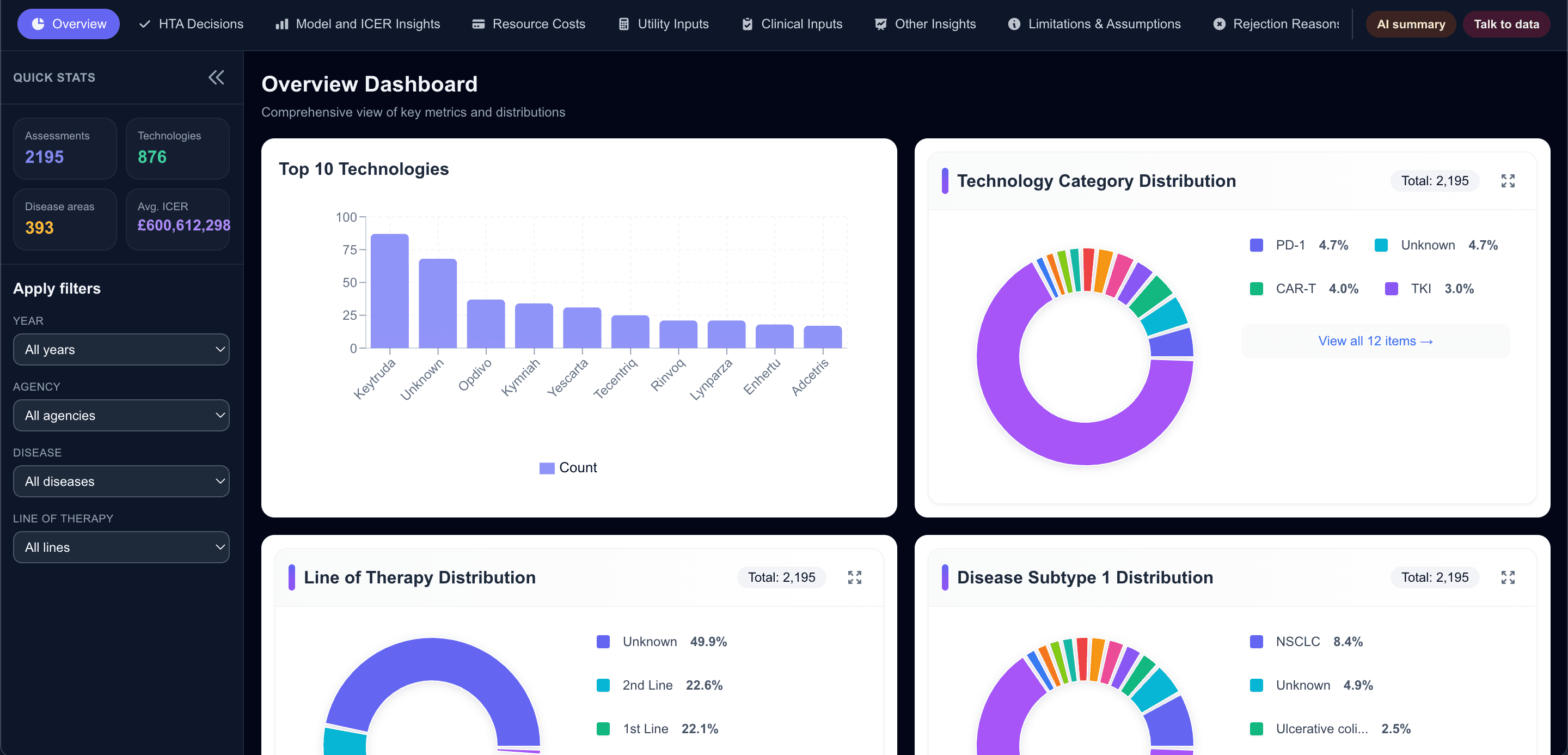Open the Resource Costs tab
The width and height of the screenshot is (1568, 755).
pyautogui.click(x=529, y=24)
